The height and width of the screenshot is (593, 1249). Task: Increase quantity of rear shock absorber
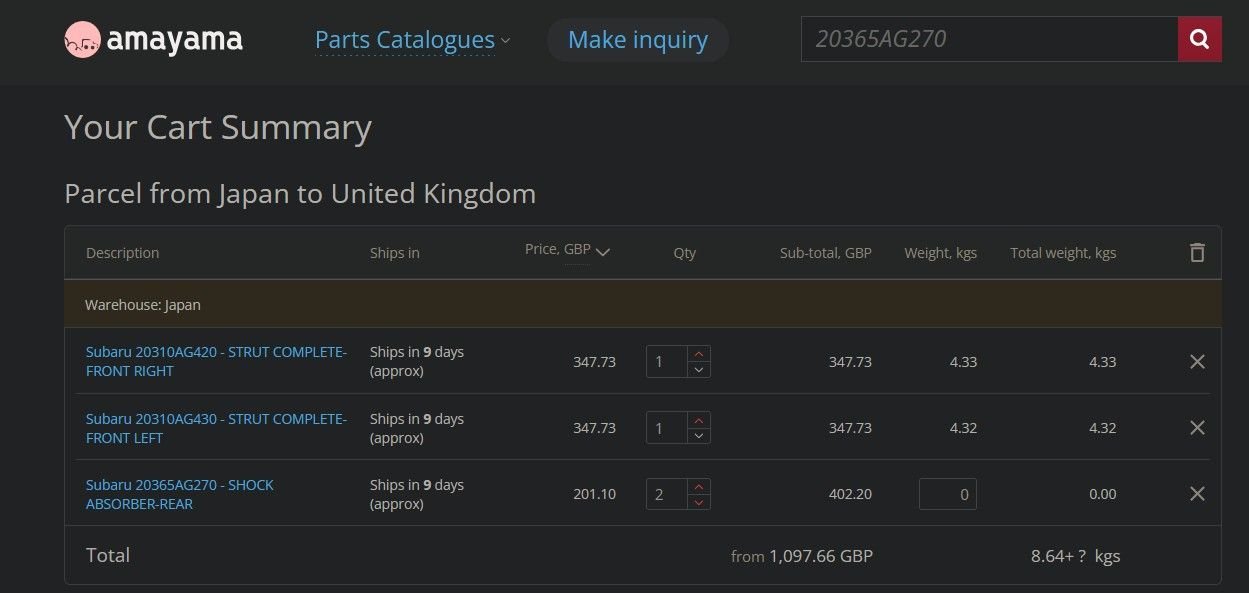click(699, 486)
